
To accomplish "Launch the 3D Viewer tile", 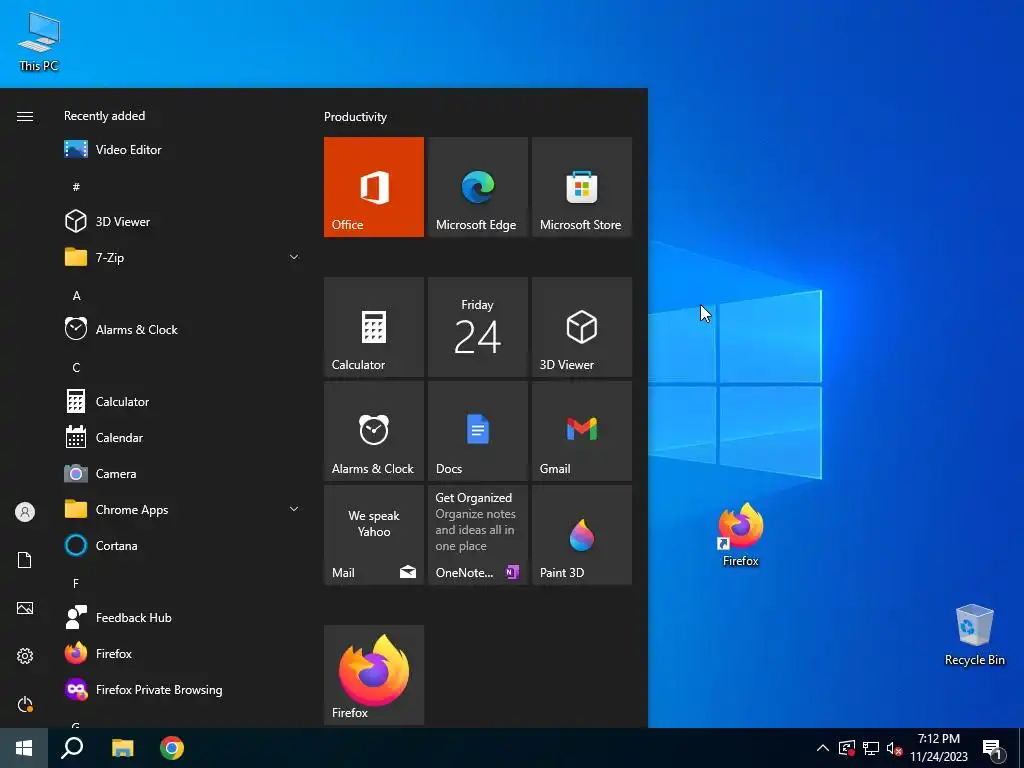I will 582,327.
